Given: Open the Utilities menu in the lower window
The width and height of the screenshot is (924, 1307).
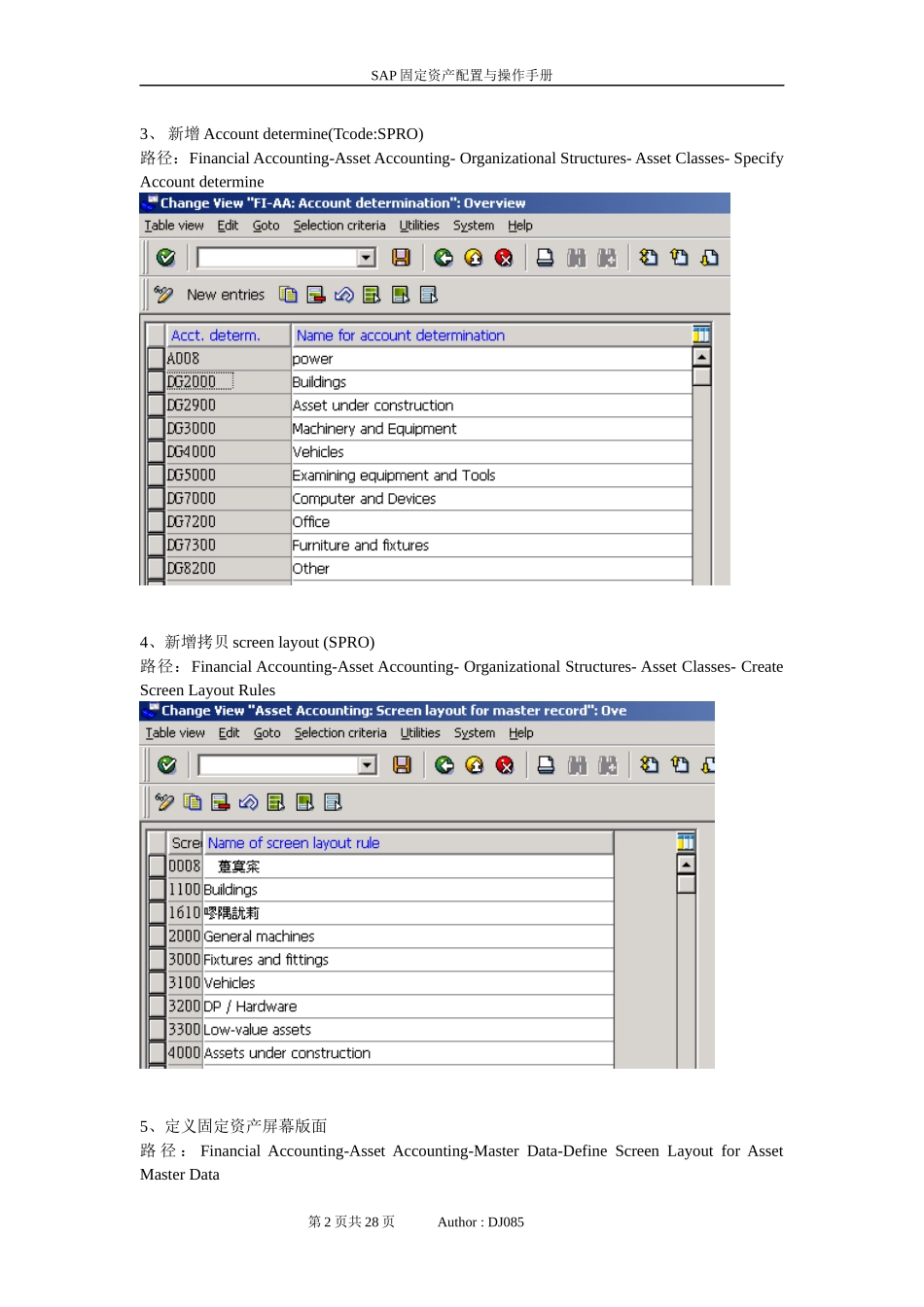Looking at the screenshot, I should 420,733.
